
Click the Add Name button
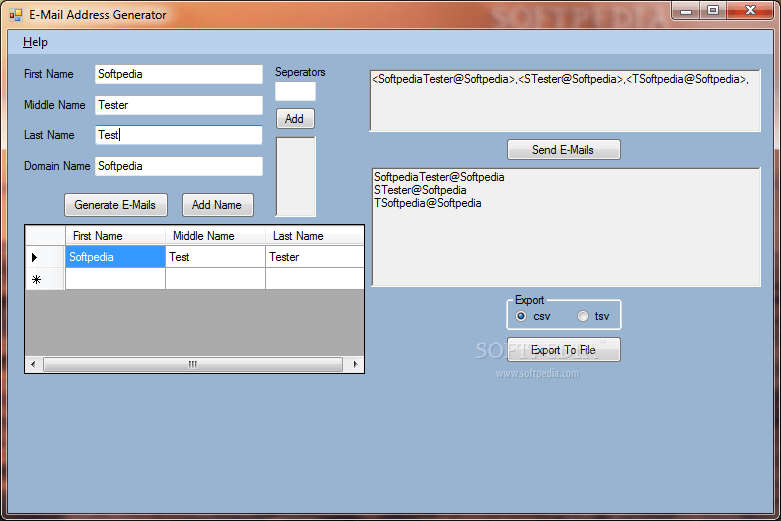point(218,205)
